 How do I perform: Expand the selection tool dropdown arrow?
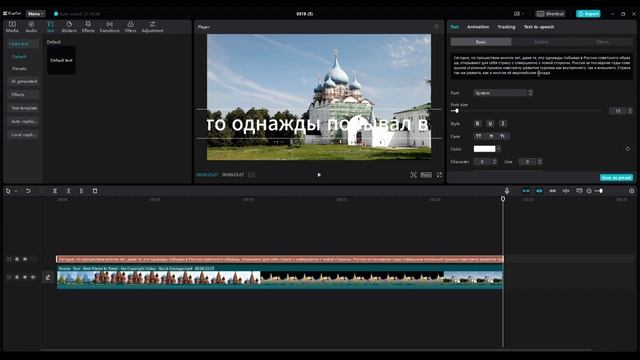point(16,191)
